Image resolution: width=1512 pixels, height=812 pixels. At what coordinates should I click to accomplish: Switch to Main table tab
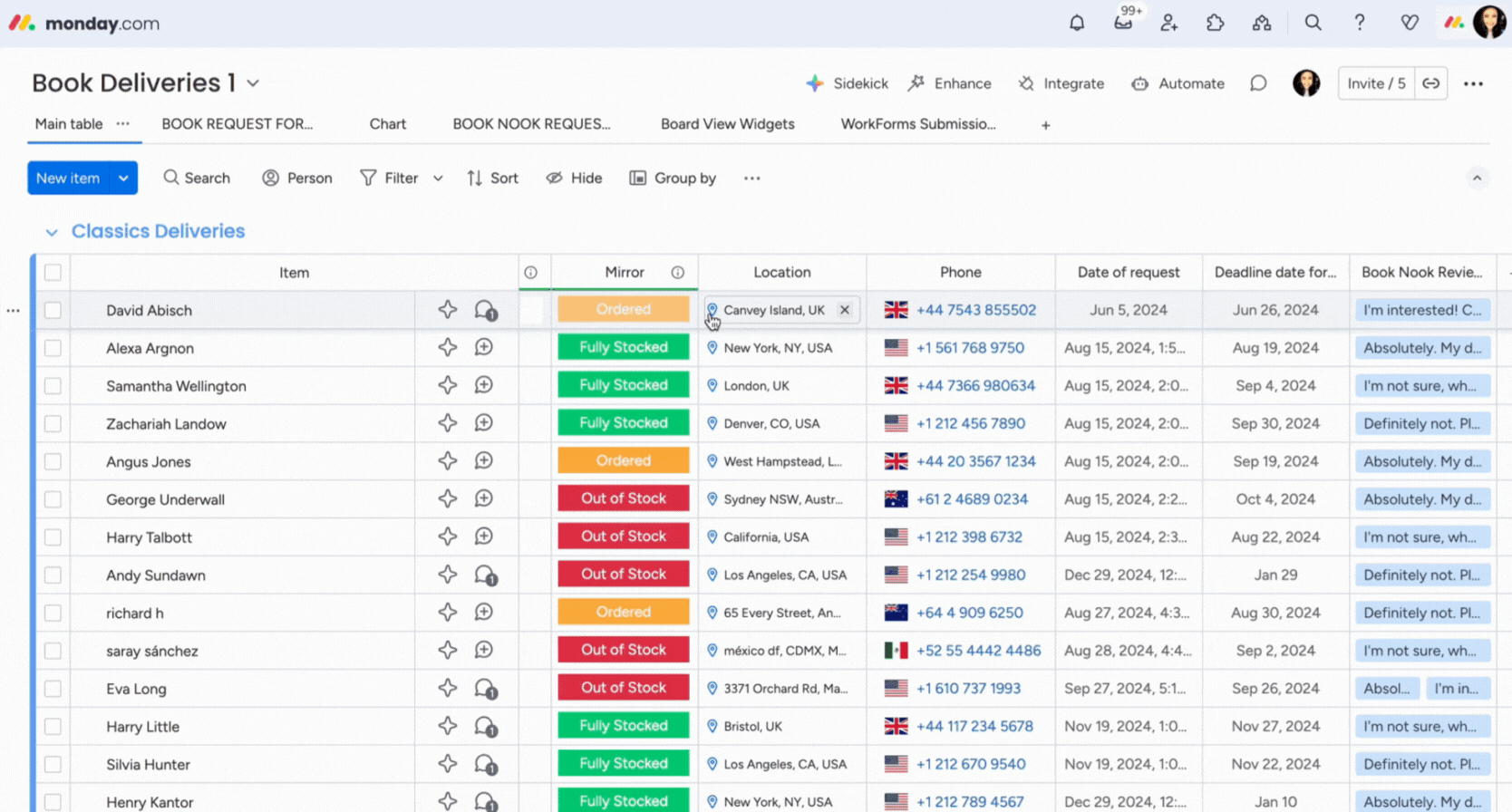(69, 124)
